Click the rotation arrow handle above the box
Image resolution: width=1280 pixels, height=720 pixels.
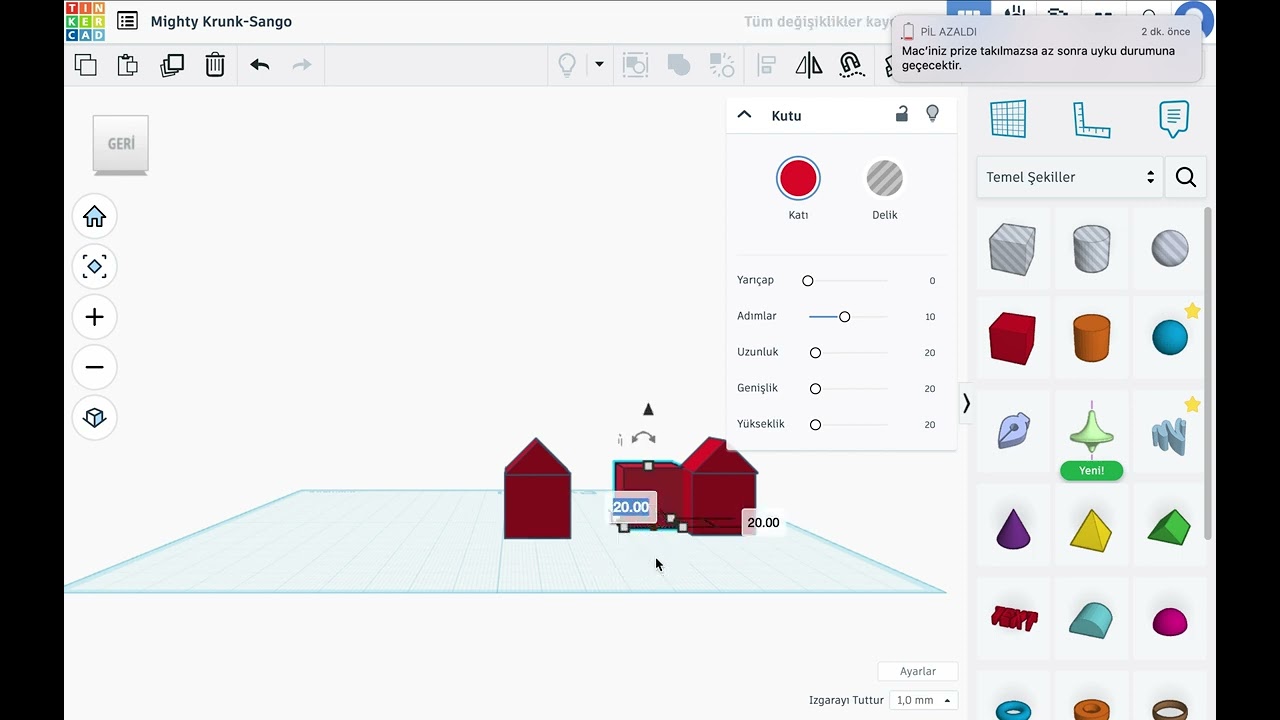point(644,438)
